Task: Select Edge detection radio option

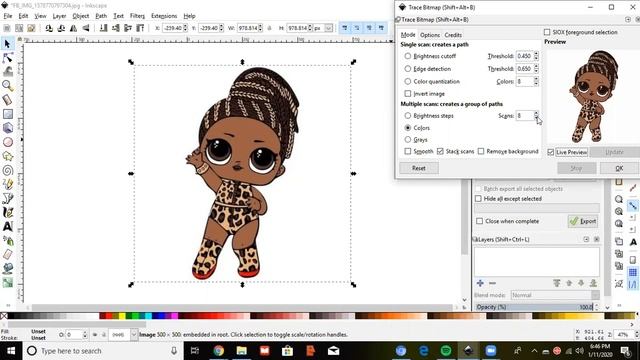Action: (x=407, y=69)
